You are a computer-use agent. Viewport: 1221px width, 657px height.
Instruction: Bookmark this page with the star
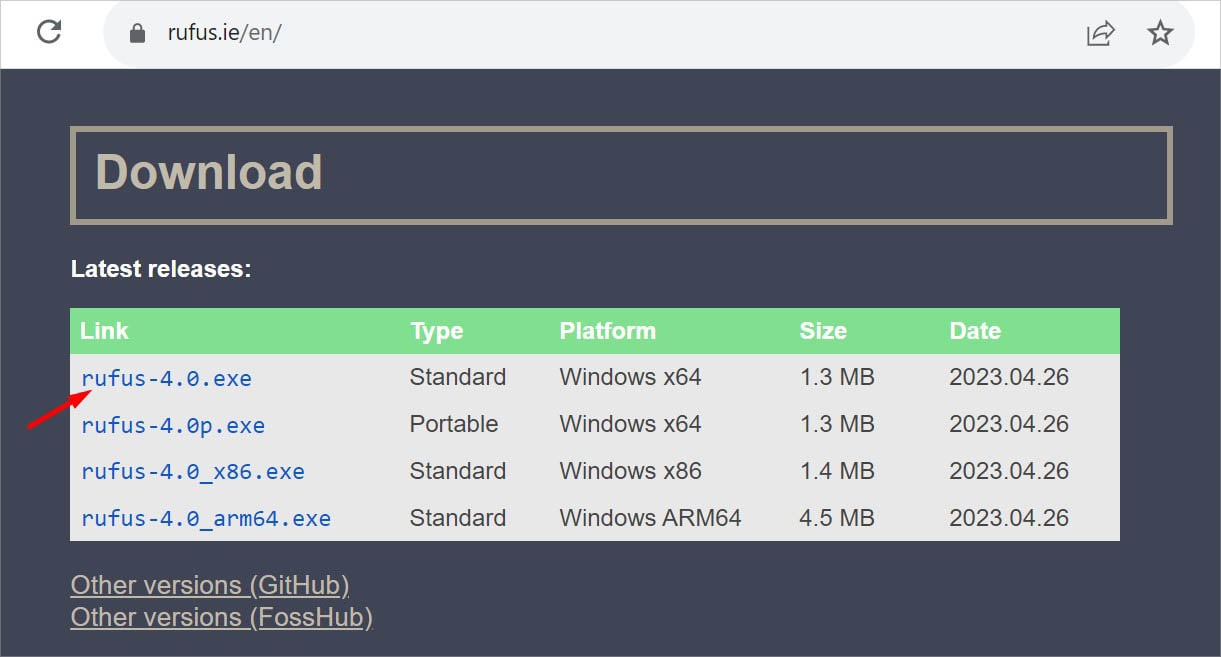pos(1160,33)
